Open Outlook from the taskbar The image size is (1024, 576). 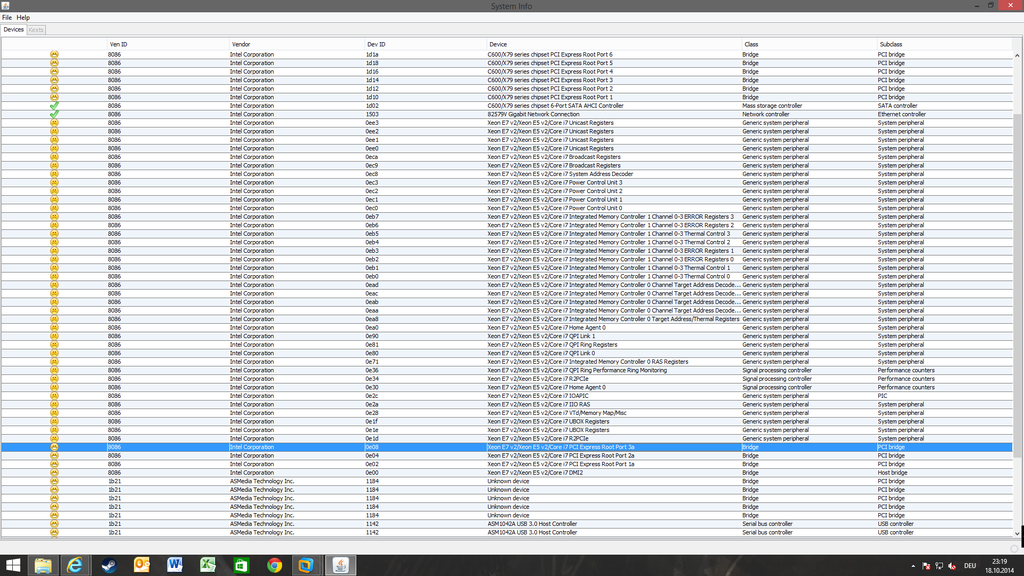point(141,565)
